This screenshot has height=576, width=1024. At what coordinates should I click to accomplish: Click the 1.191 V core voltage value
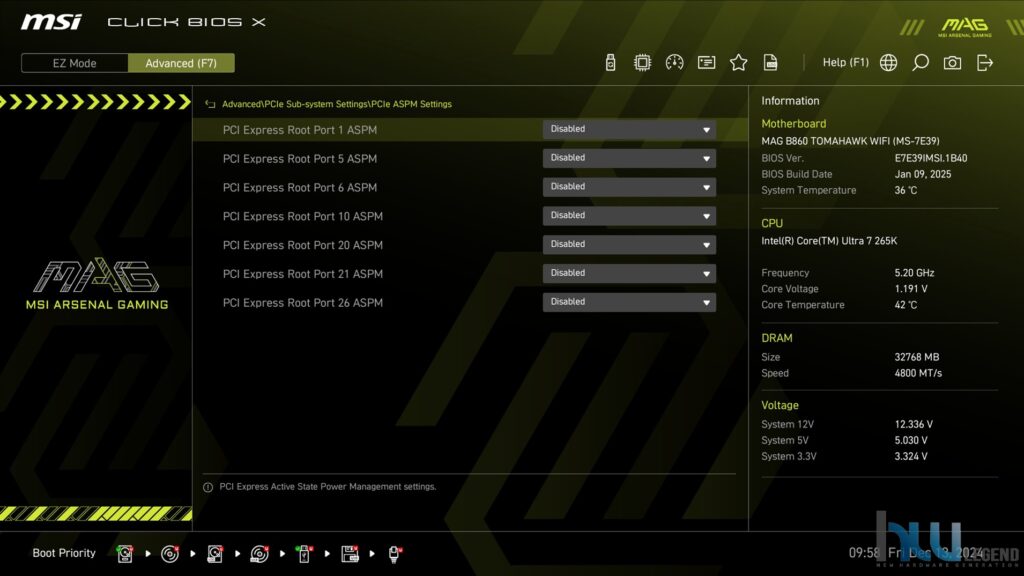click(911, 289)
